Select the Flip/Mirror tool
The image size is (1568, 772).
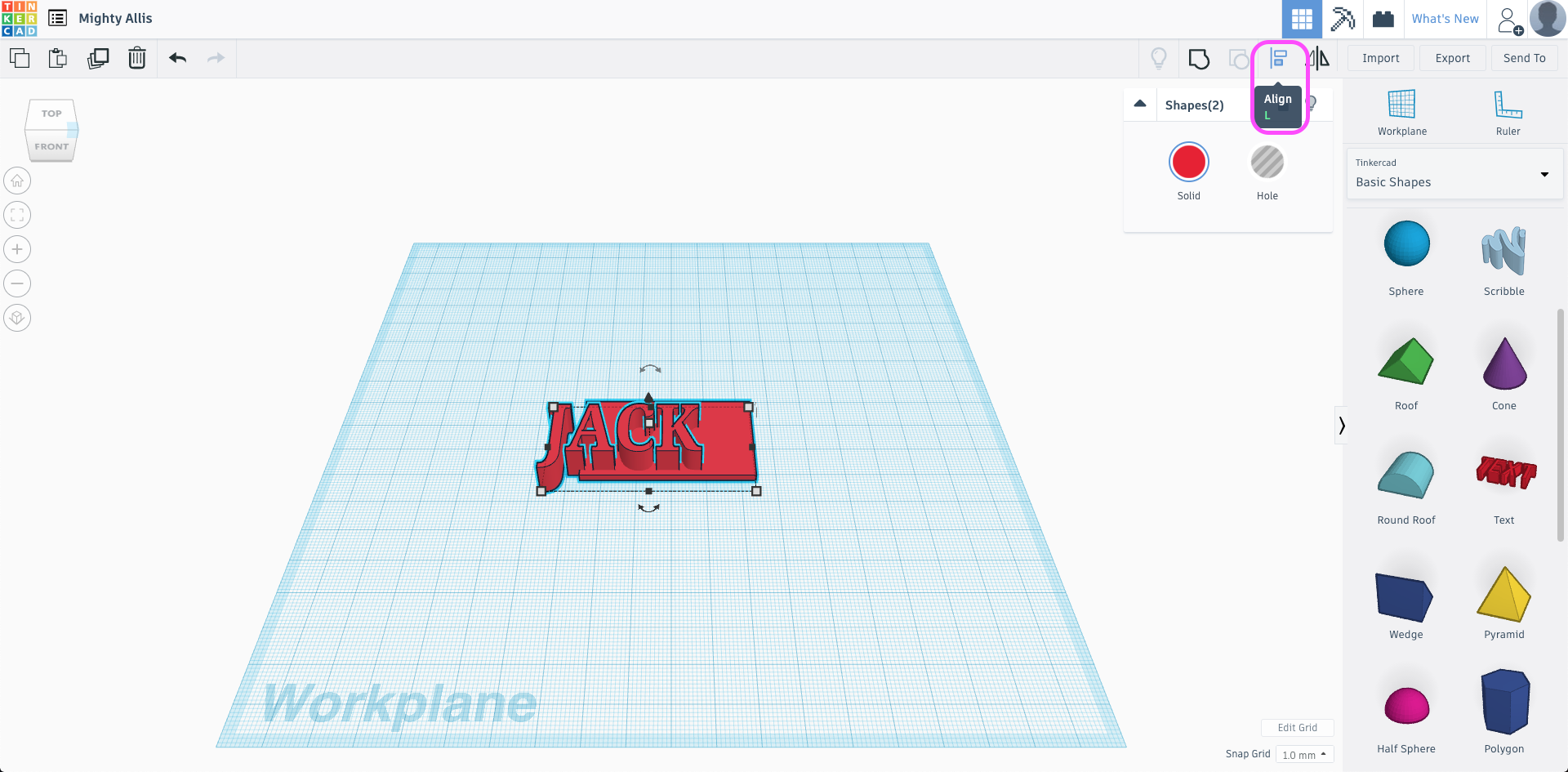1319,58
